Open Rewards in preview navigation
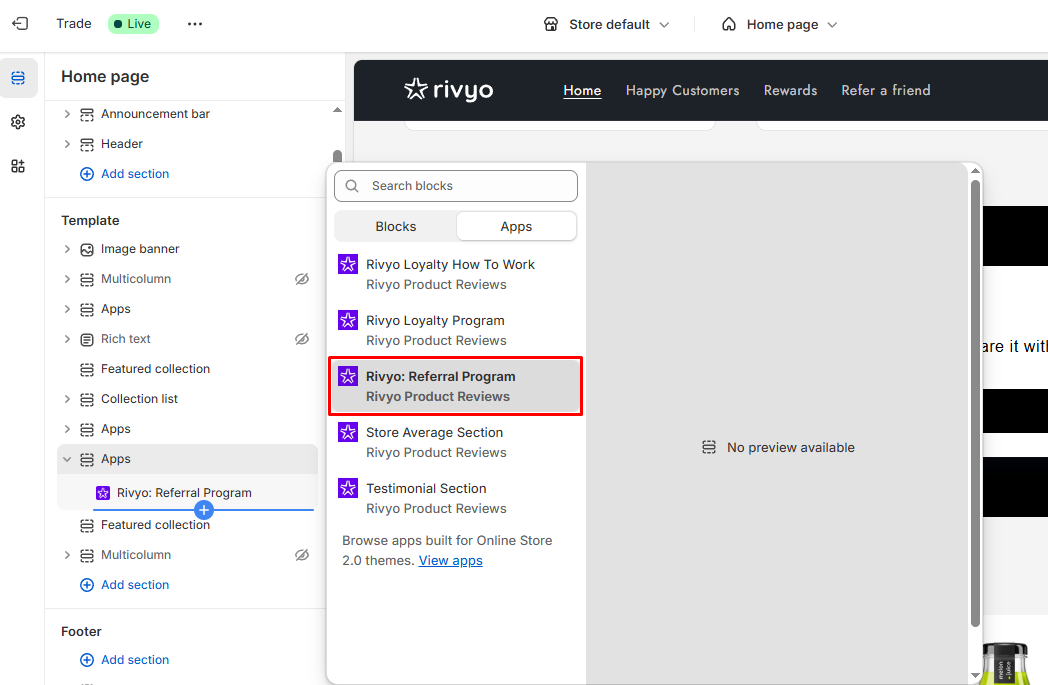The width and height of the screenshot is (1048, 685). (791, 90)
